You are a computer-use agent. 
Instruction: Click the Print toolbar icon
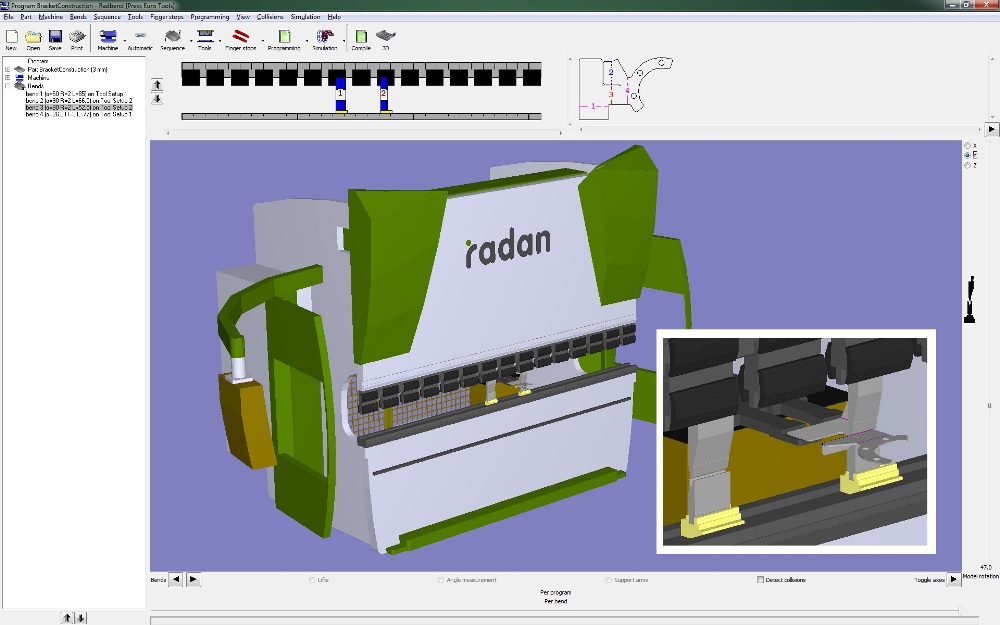[77, 37]
